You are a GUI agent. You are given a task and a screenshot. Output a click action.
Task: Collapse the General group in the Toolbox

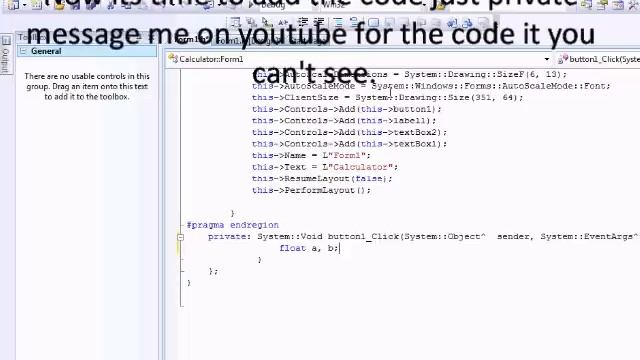coord(23,51)
